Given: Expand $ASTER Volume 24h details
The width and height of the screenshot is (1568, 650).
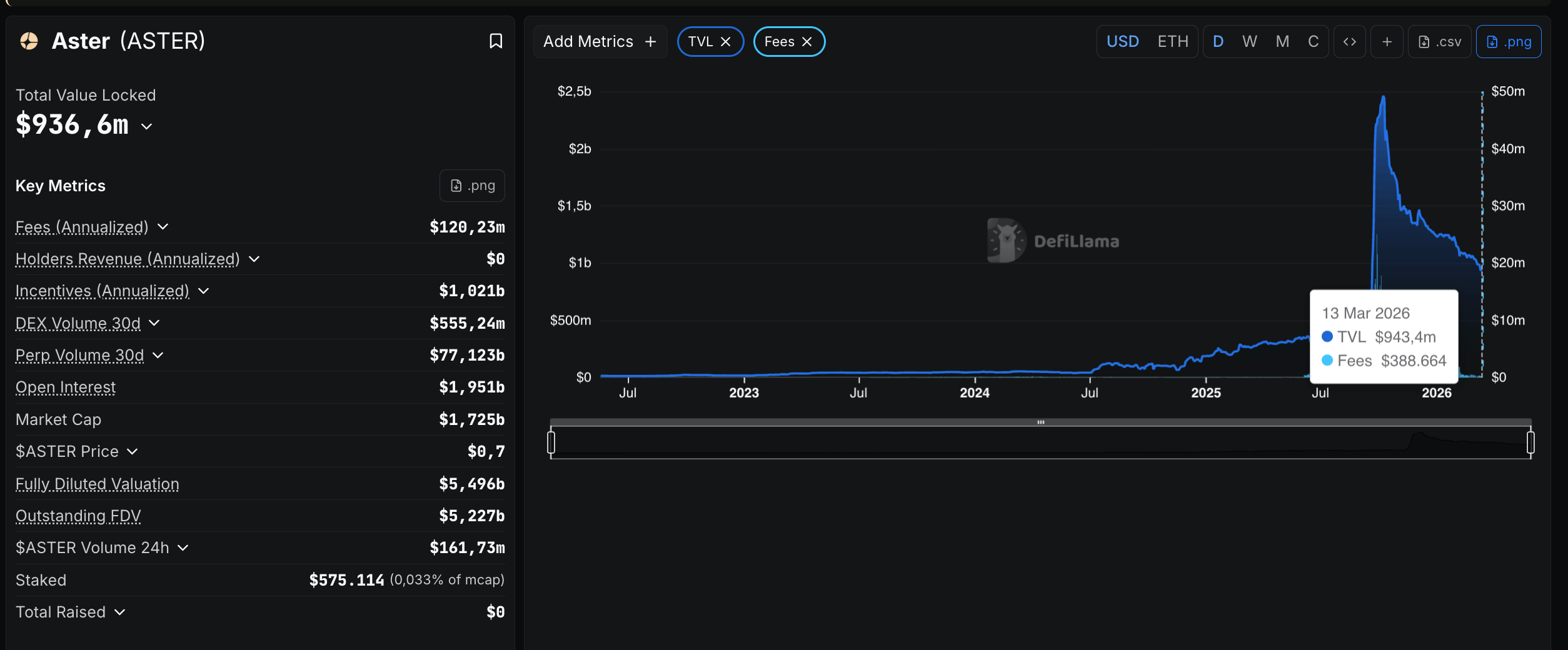Looking at the screenshot, I should tap(183, 548).
